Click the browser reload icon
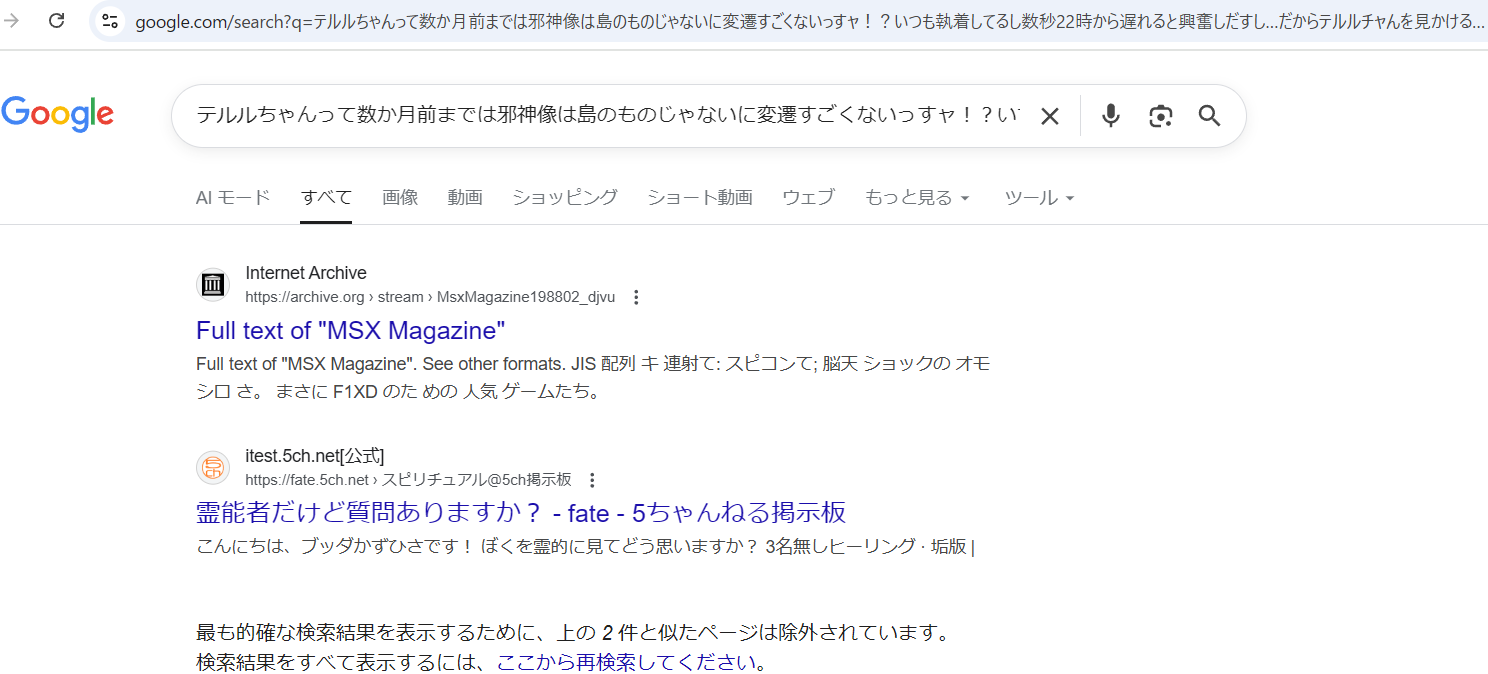 (57, 21)
